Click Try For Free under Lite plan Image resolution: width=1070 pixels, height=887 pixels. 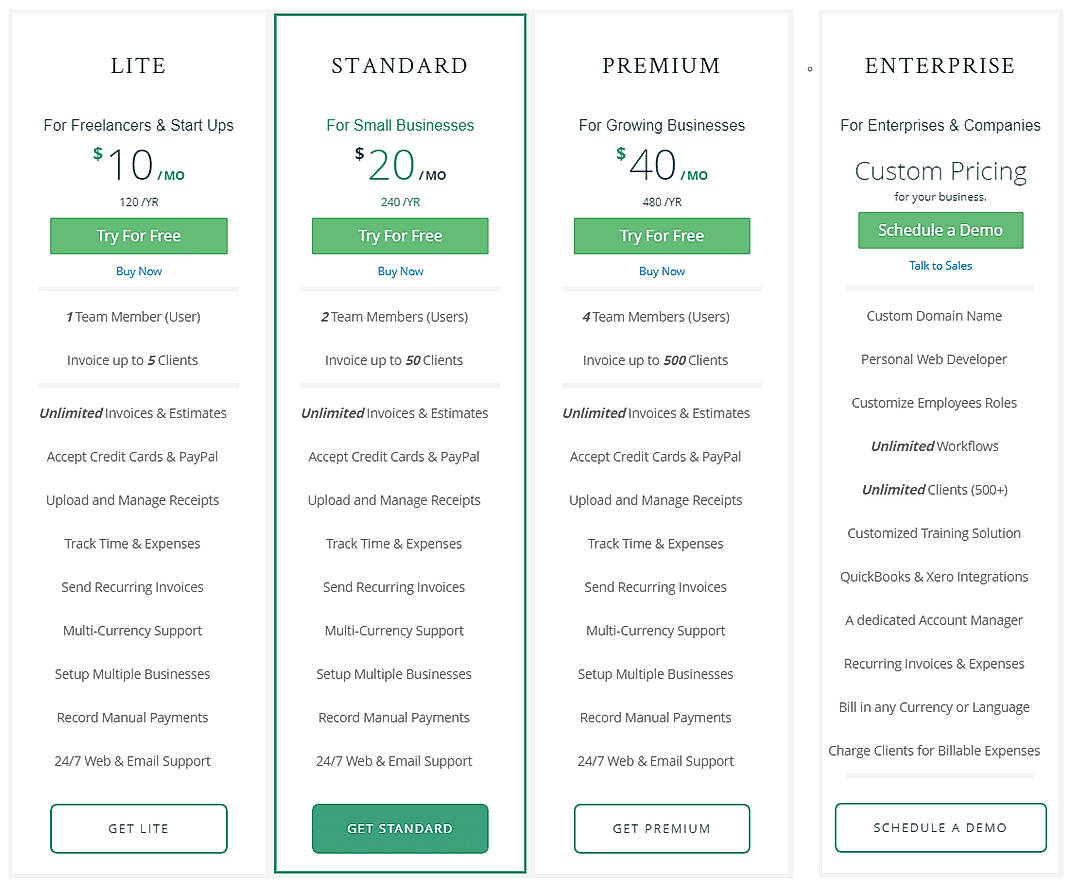(138, 236)
